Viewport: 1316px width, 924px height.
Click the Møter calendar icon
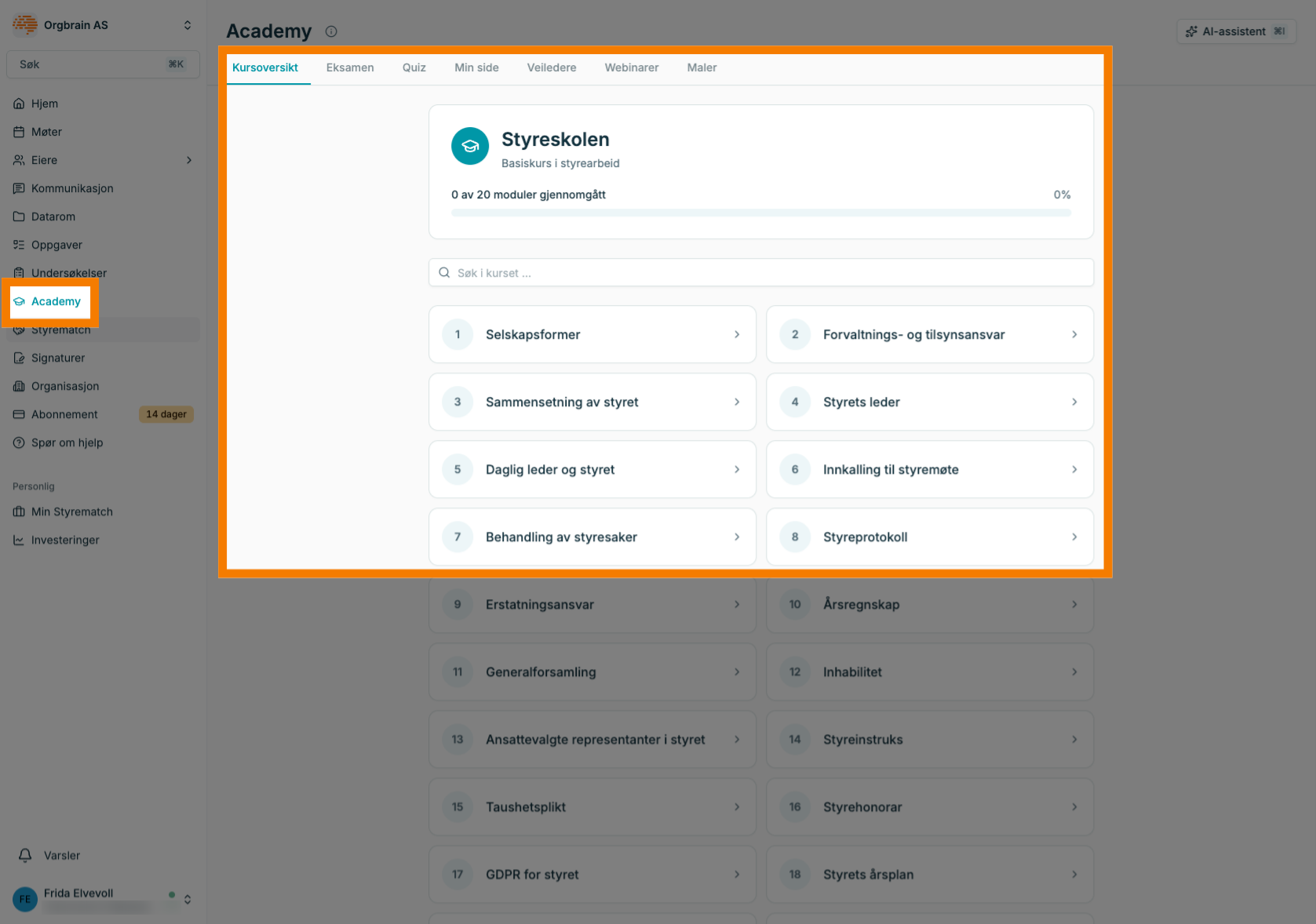19,132
